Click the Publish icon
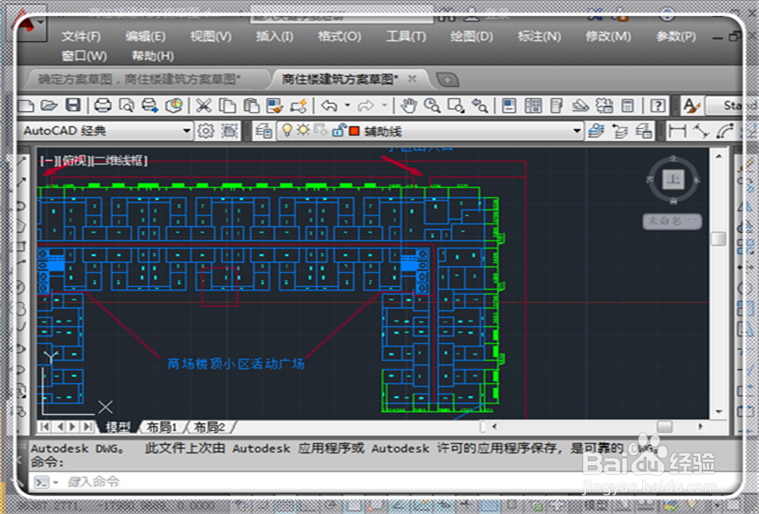 coord(150,105)
